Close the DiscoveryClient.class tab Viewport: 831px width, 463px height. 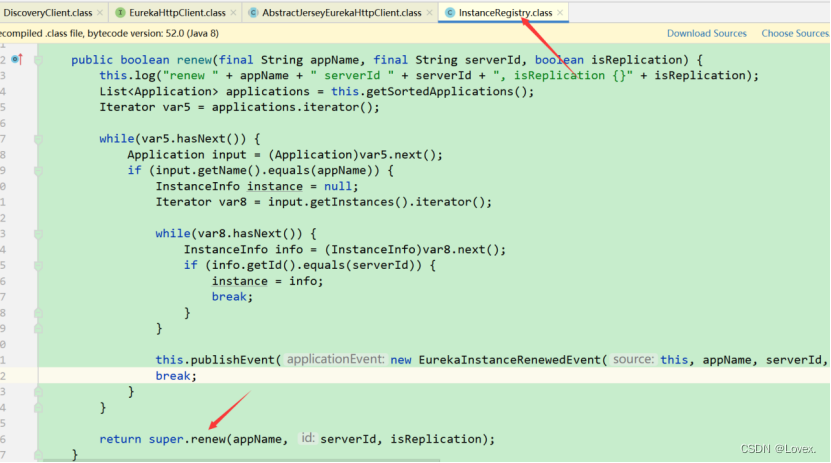click(100, 13)
